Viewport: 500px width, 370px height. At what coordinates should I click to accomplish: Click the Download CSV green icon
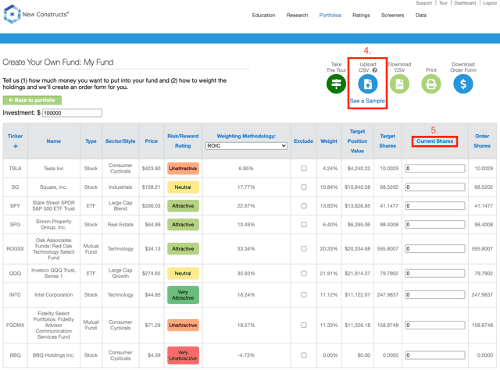click(399, 84)
